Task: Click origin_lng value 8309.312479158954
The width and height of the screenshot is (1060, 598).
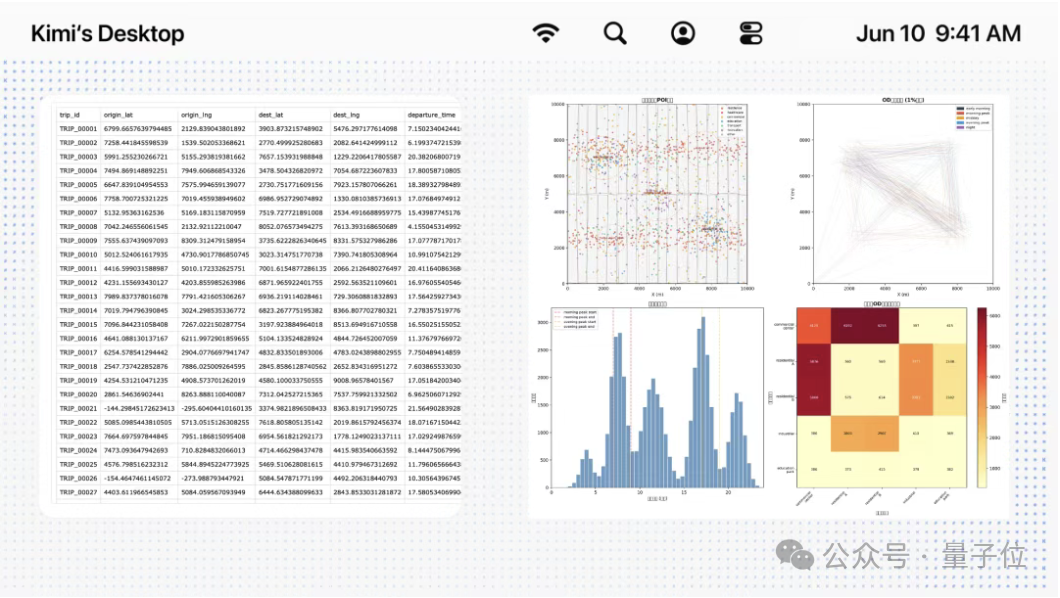Action: coord(214,241)
